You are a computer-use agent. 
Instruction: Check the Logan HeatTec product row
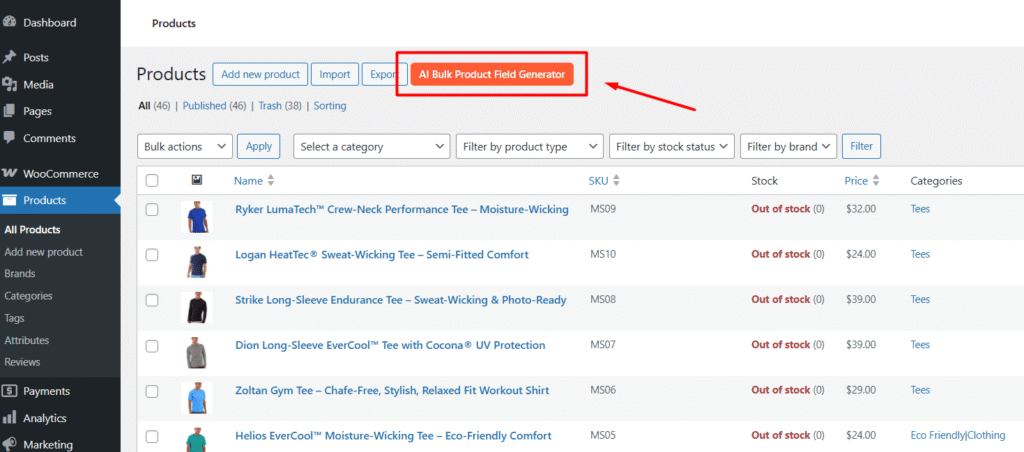(152, 255)
